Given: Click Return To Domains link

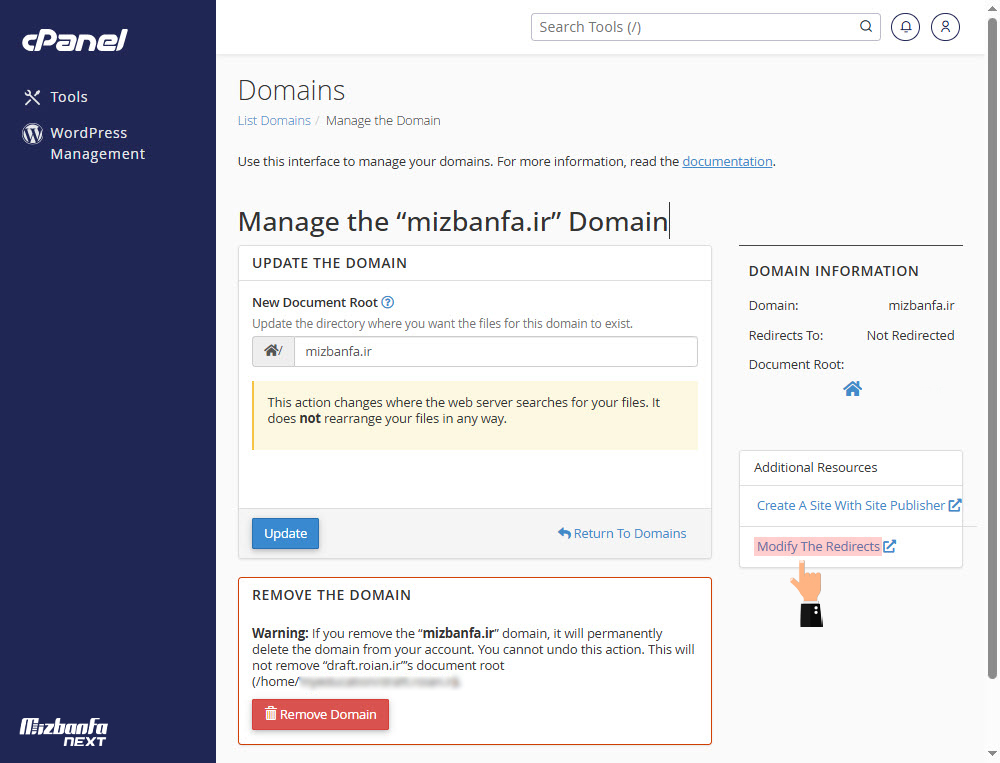Looking at the screenshot, I should point(622,533).
